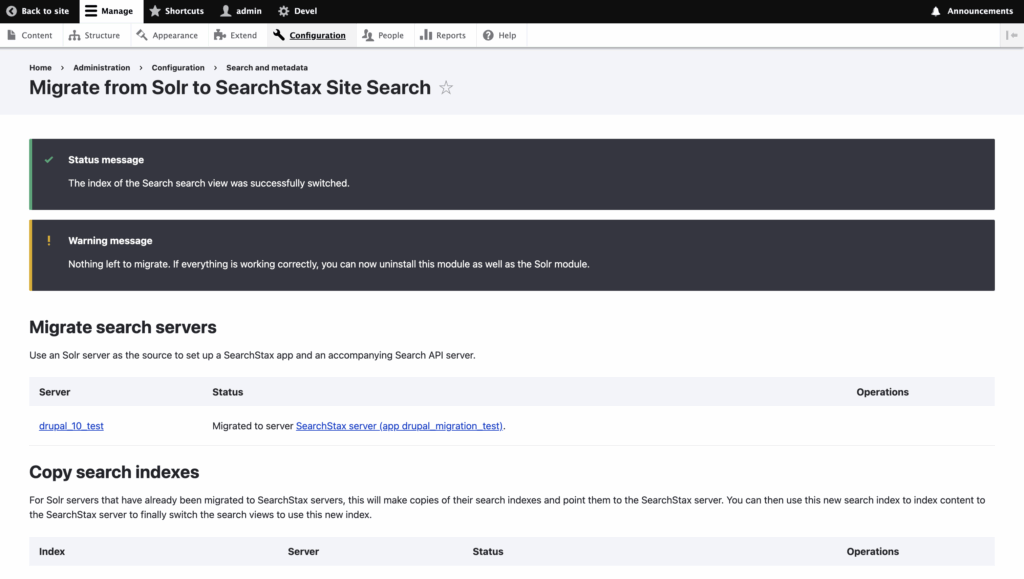Click the Announcements bell icon
The width and height of the screenshot is (1024, 579).
tap(935, 11)
